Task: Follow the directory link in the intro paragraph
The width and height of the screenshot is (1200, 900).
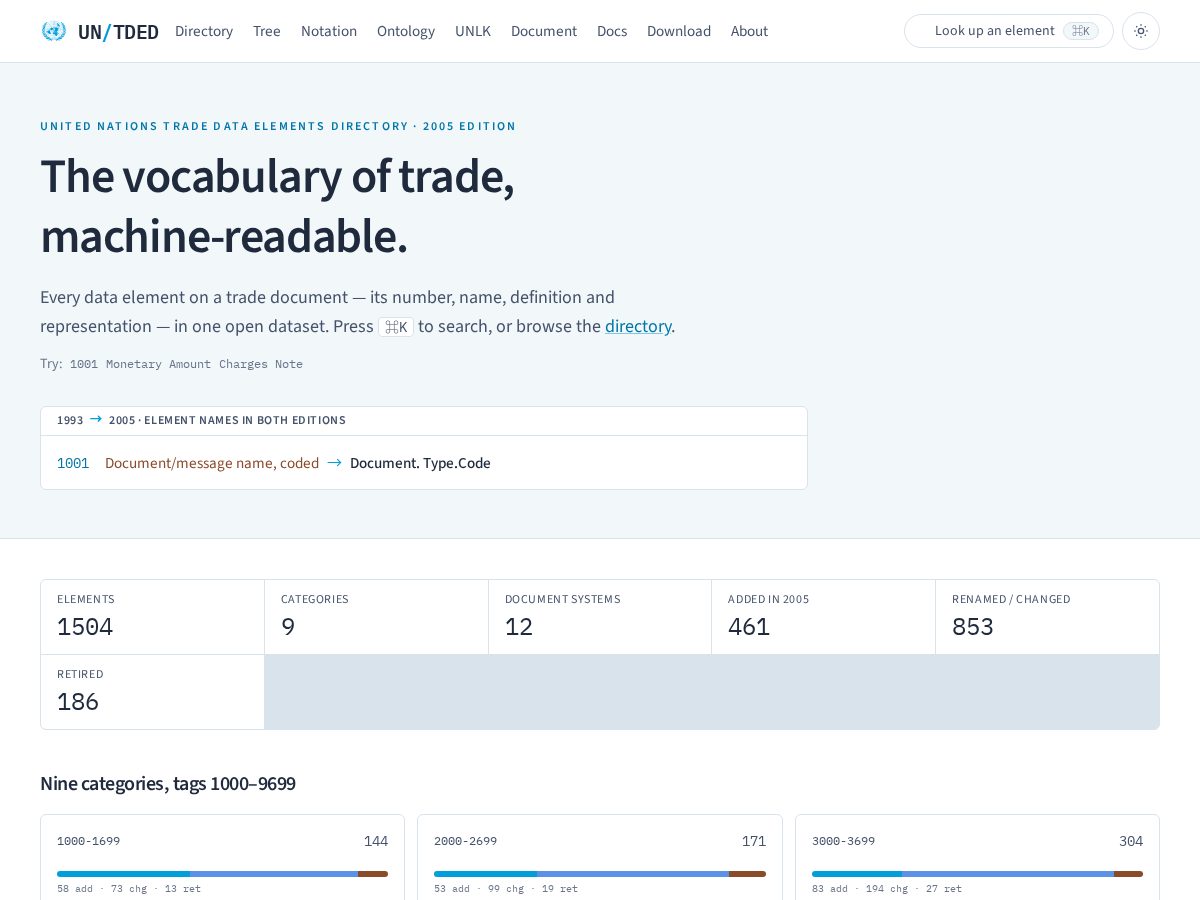Action: coord(638,326)
